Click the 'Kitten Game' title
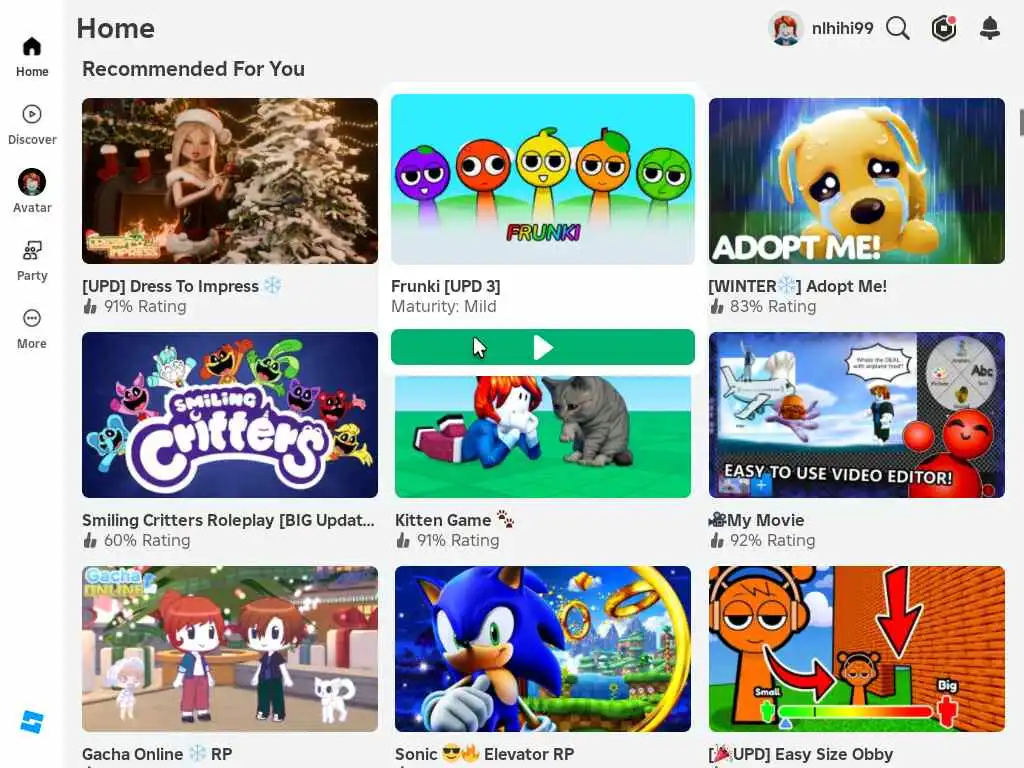Screen dimensions: 1024x768 [x=454, y=520]
